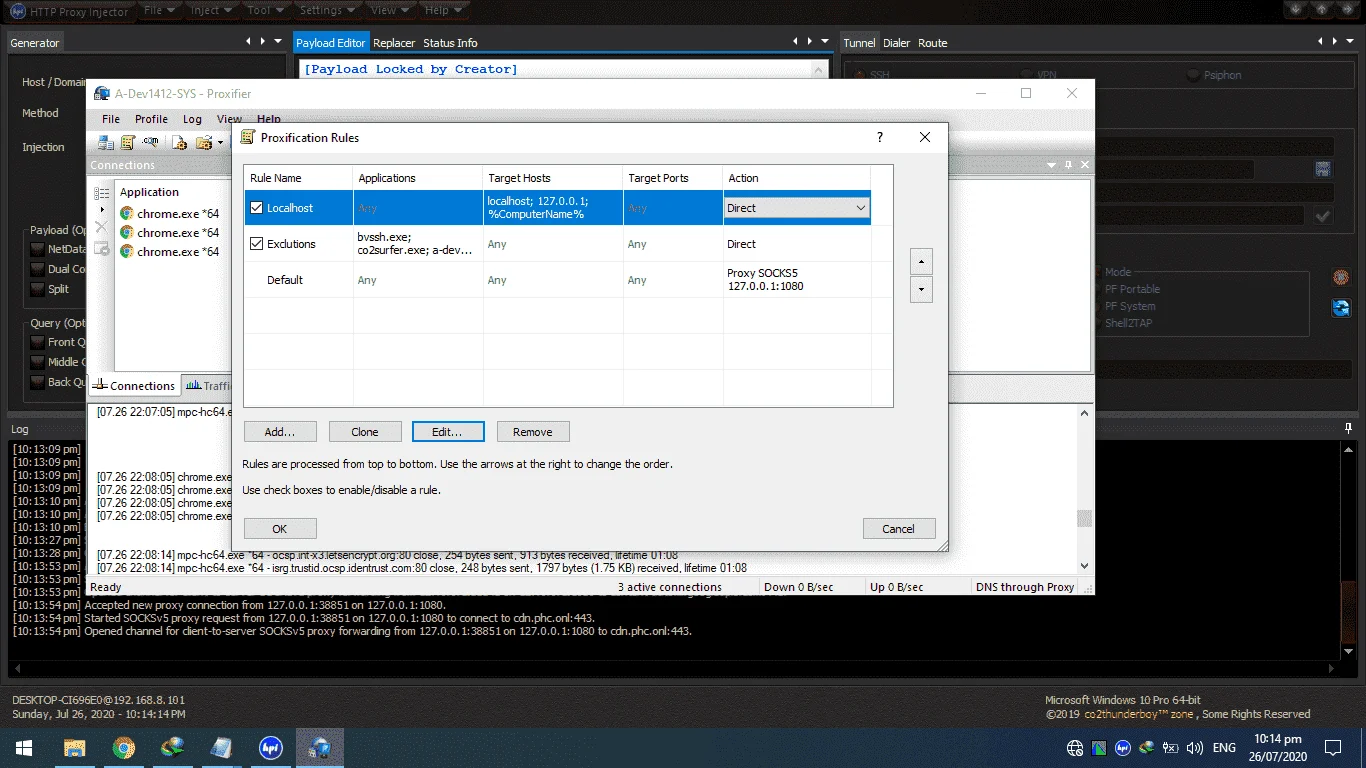Click Cancel in Proxification Rules
This screenshot has height=768, width=1366.
pyautogui.click(x=899, y=529)
